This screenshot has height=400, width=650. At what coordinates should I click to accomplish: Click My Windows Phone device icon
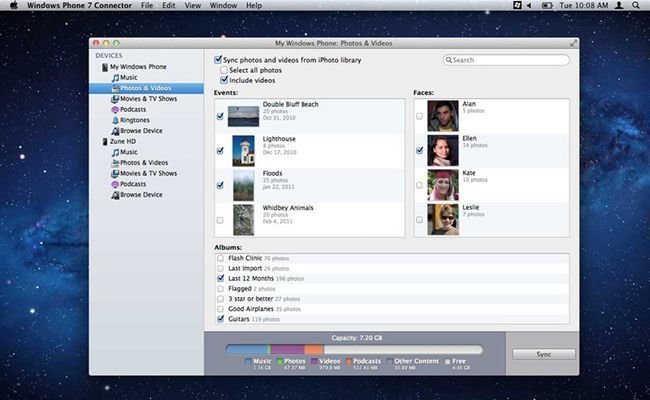point(105,67)
